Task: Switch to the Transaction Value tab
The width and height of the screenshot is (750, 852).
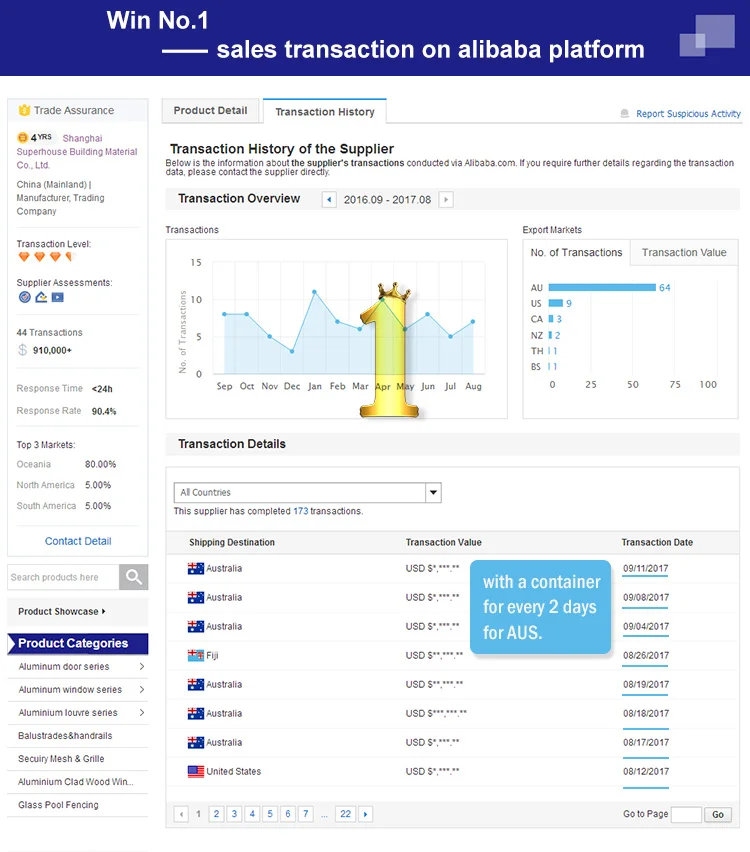Action: pos(684,253)
